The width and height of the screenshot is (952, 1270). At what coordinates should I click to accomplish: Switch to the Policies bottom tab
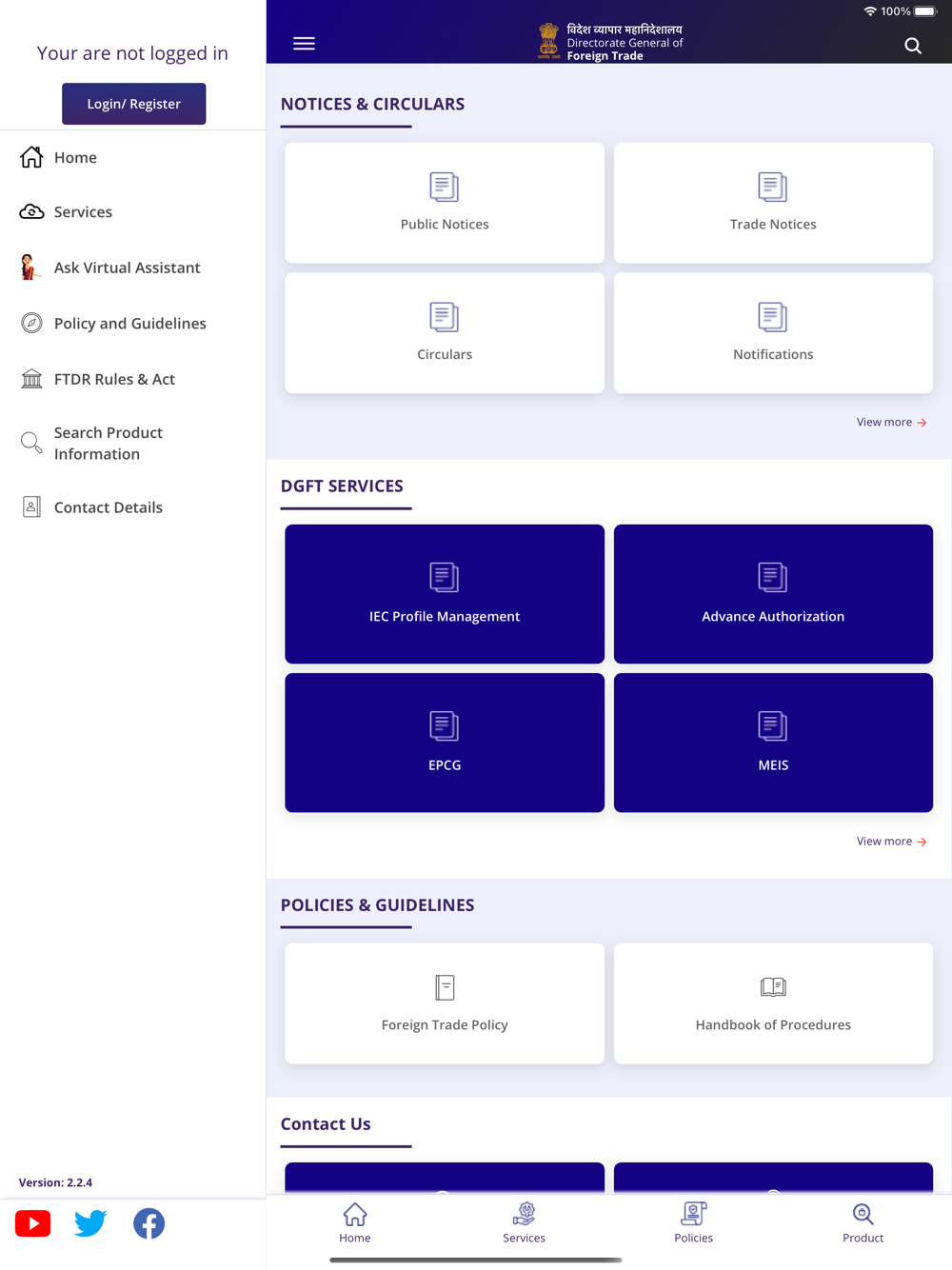[693, 1223]
